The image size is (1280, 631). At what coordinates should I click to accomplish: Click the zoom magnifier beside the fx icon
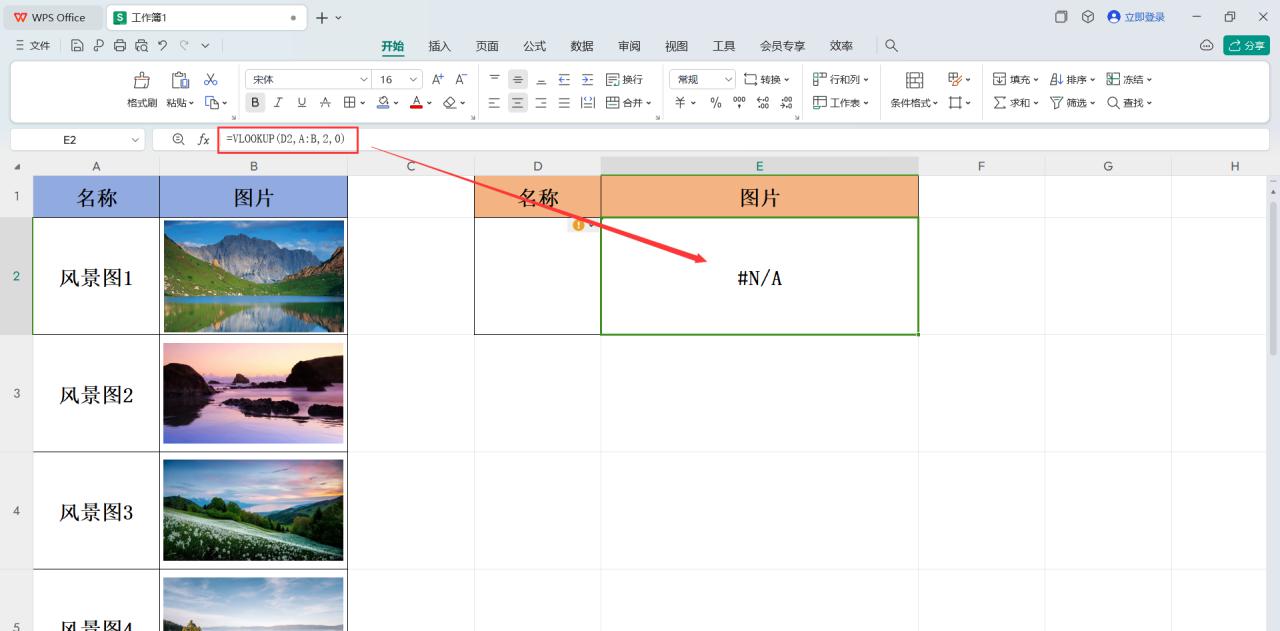[178, 139]
